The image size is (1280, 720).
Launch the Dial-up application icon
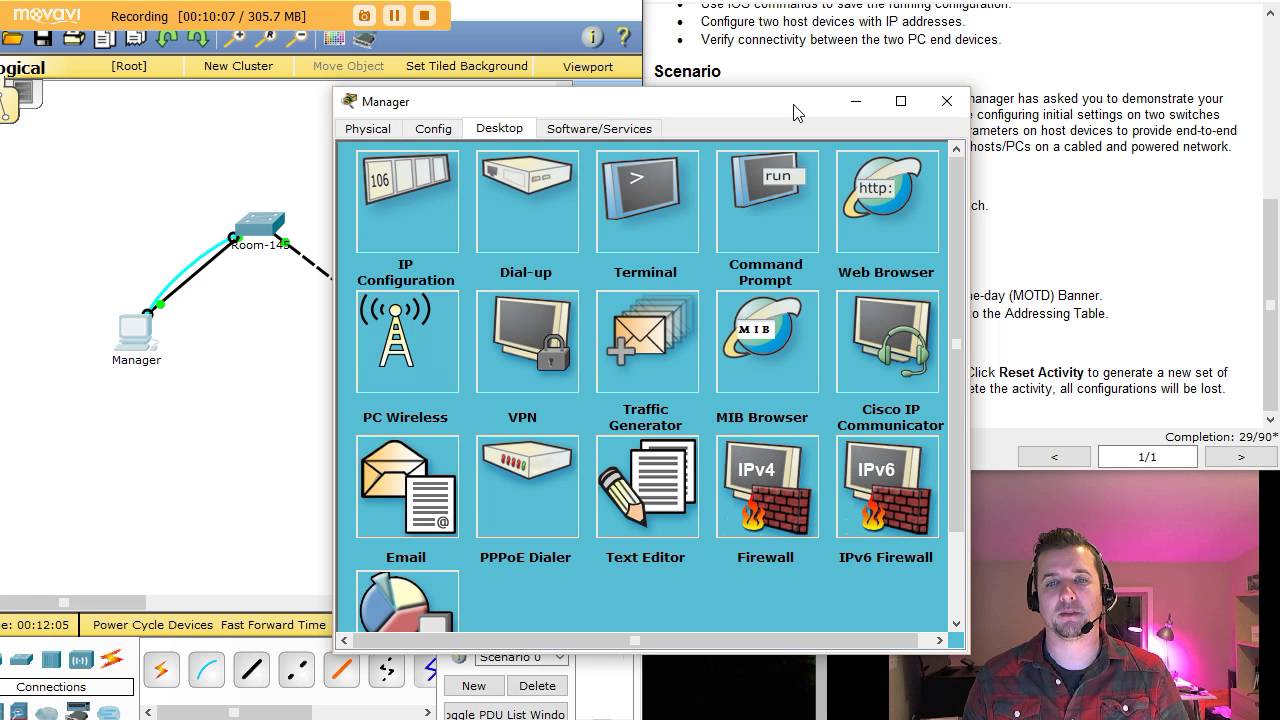click(527, 201)
